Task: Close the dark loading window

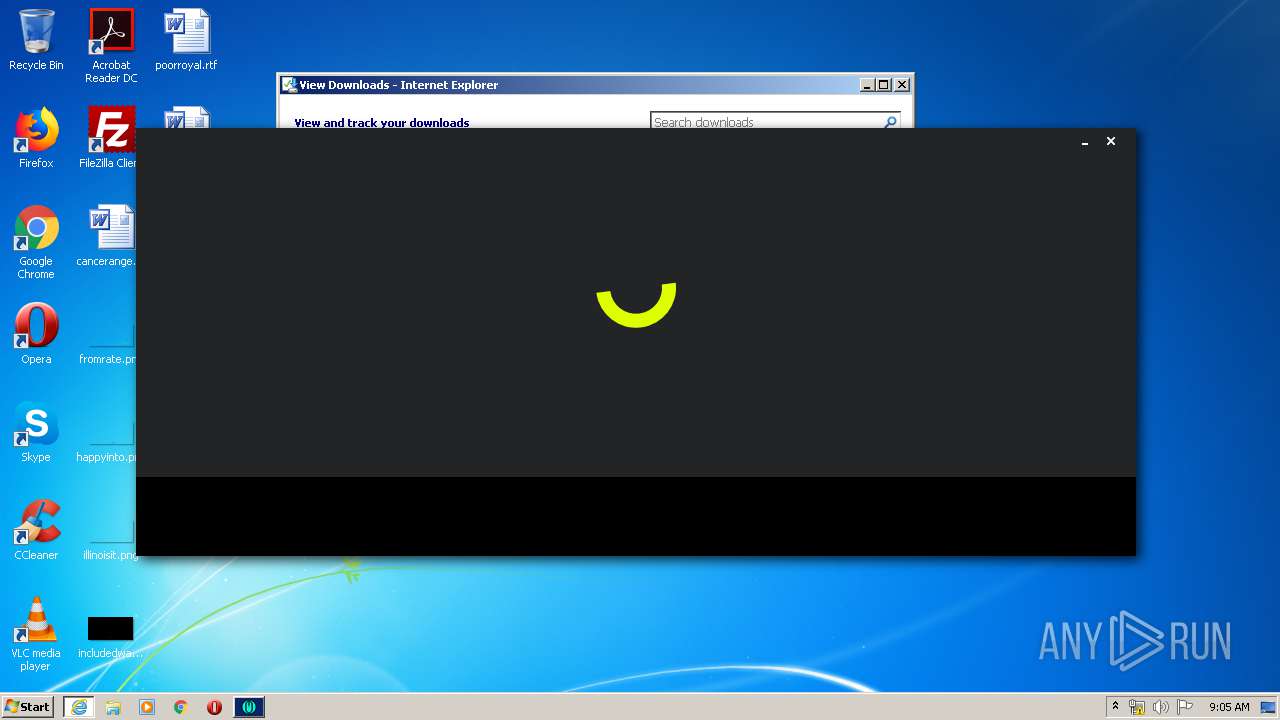Action: tap(1110, 141)
